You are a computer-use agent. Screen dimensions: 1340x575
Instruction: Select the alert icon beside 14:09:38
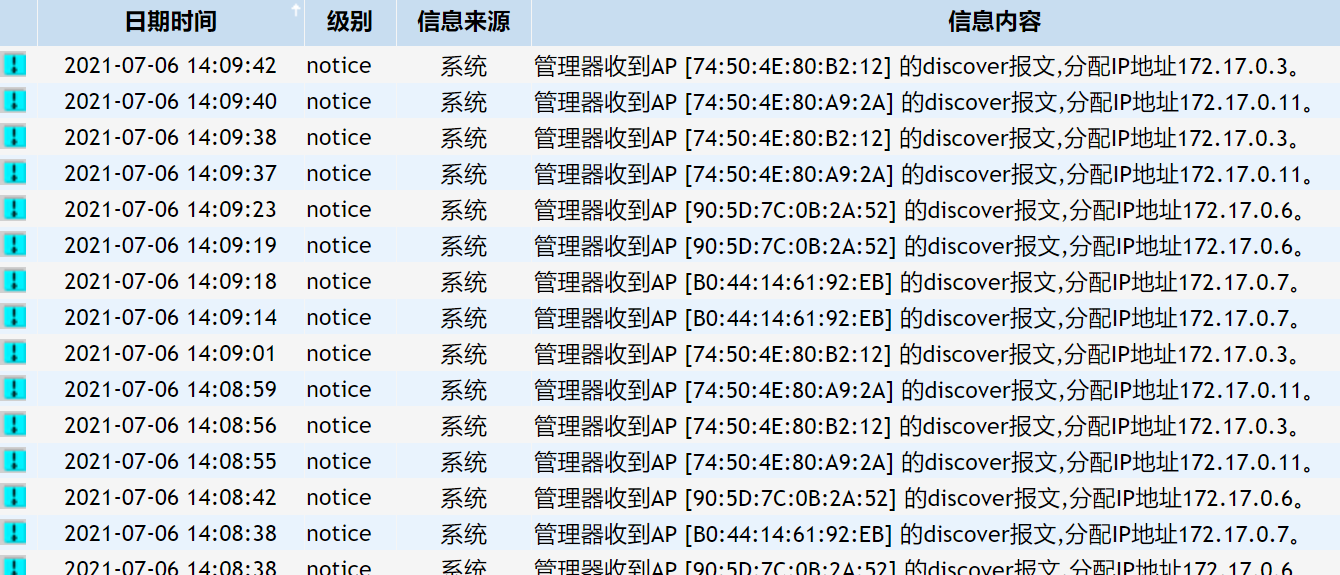click(14, 138)
